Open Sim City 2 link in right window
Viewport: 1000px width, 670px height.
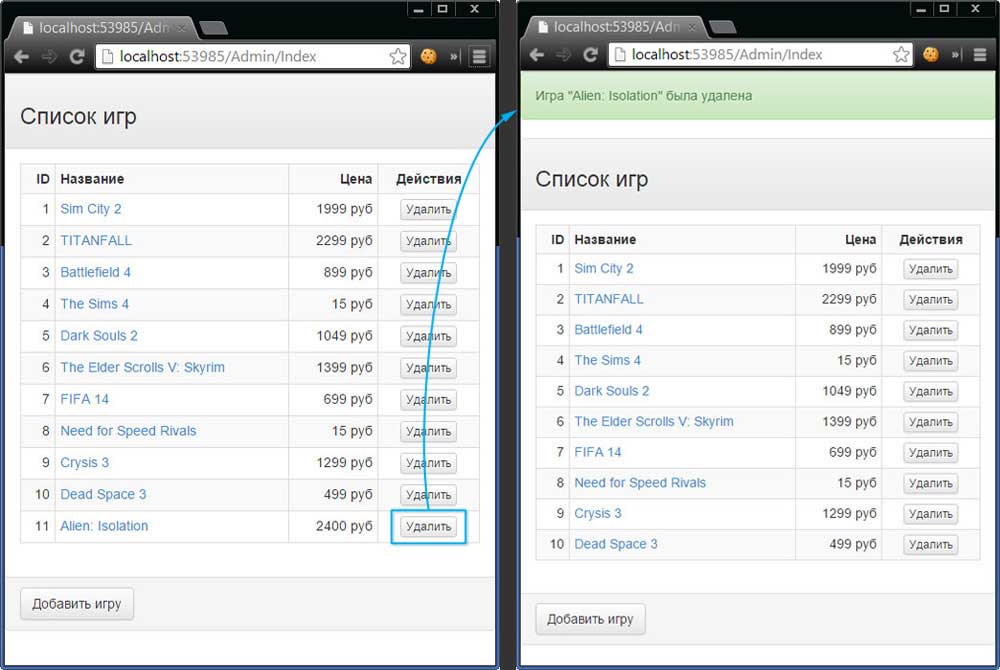604,268
